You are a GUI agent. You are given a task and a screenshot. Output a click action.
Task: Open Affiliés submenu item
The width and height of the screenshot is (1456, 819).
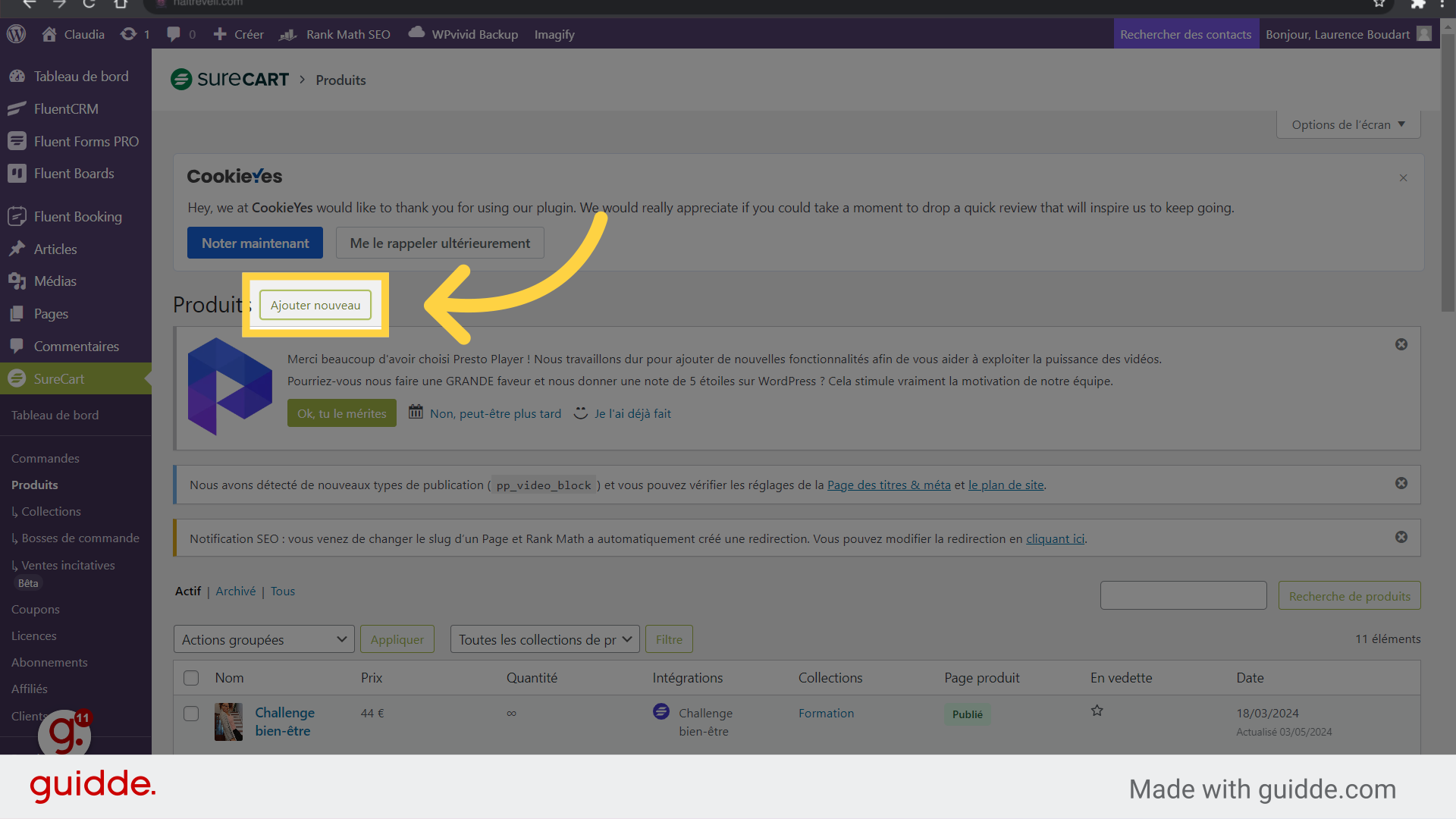click(29, 689)
